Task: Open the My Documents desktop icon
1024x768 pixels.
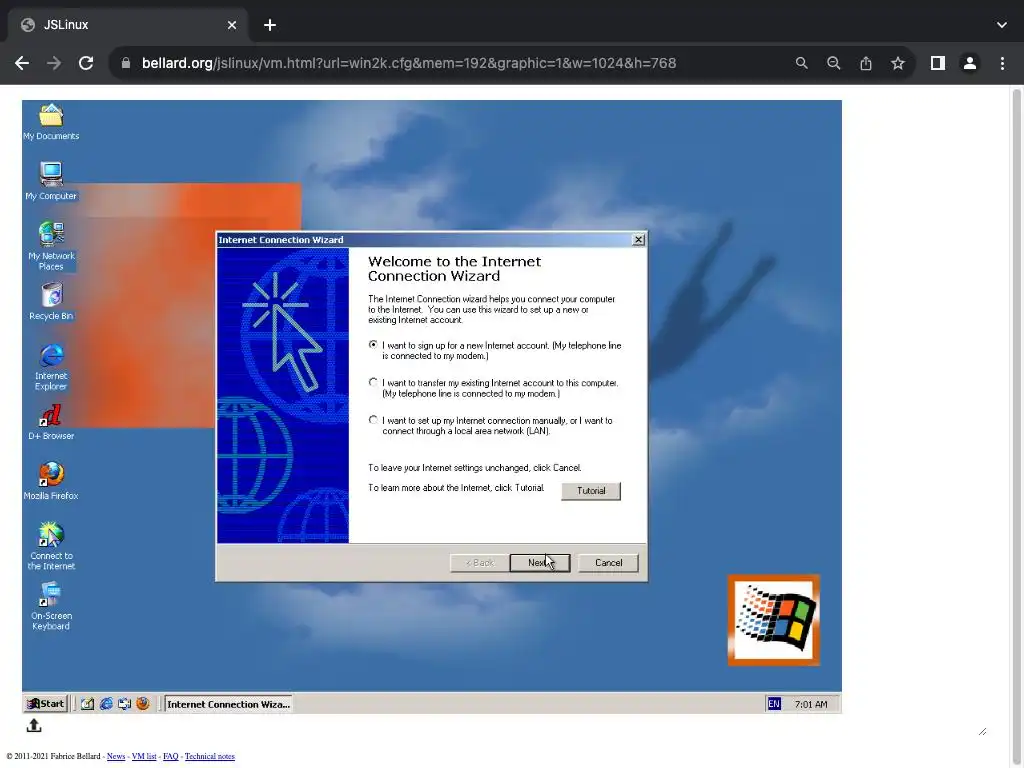Action: click(51, 121)
